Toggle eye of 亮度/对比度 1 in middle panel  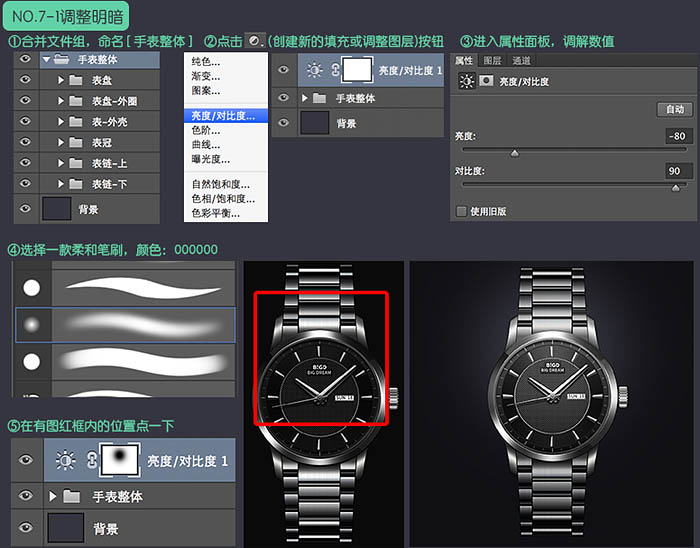point(283,70)
